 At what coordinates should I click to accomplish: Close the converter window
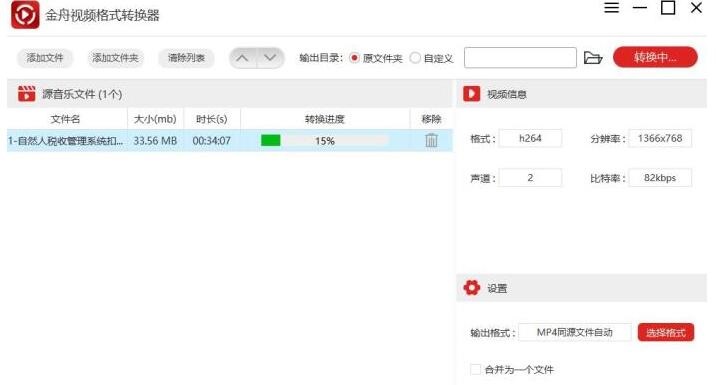tap(696, 7)
